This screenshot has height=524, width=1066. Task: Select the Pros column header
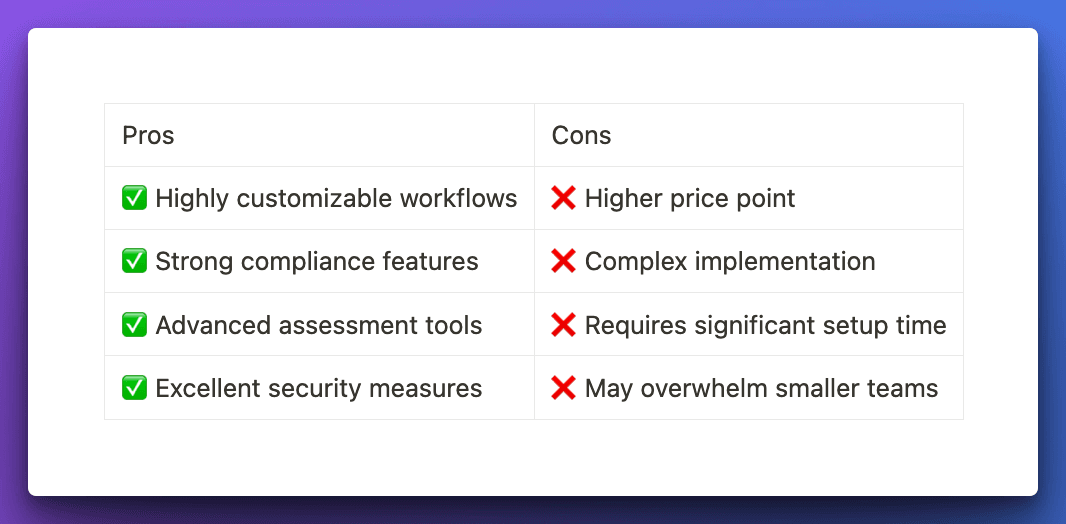pos(148,135)
